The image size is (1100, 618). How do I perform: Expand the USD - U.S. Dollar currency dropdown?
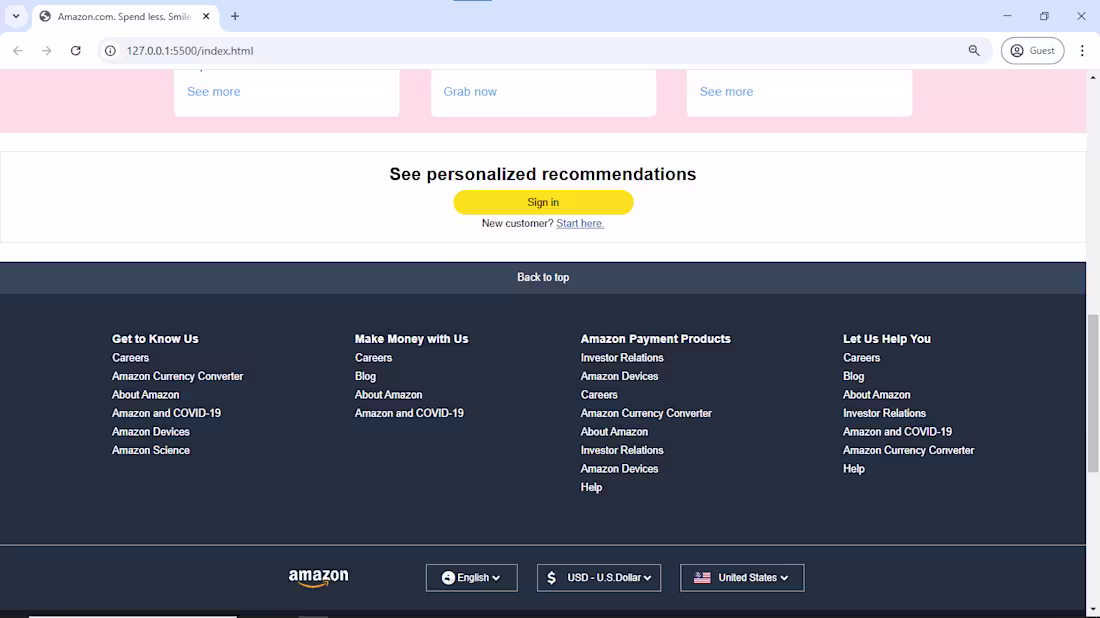click(x=598, y=578)
